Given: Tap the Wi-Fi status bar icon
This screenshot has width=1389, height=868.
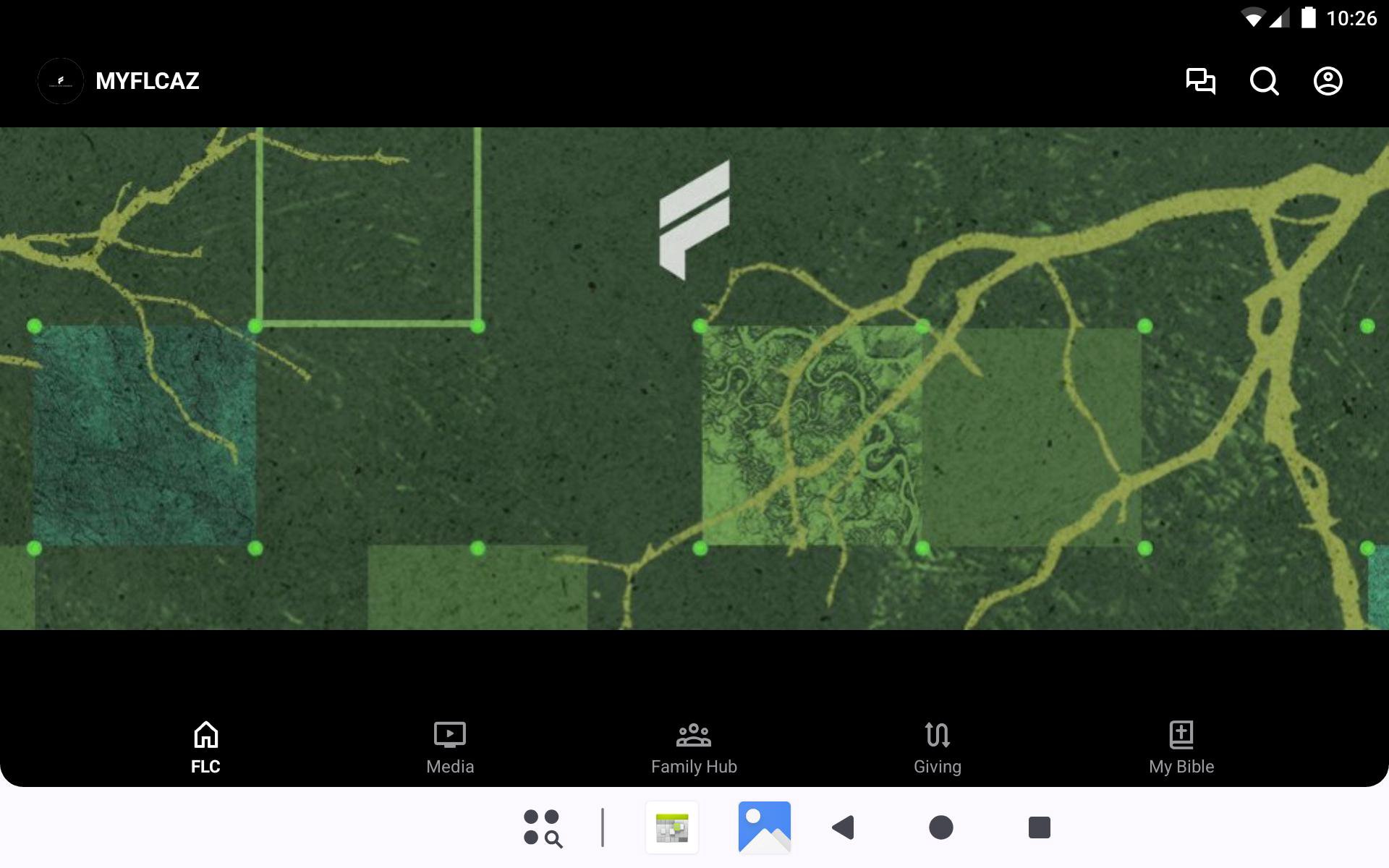Looking at the screenshot, I should tap(1252, 17).
